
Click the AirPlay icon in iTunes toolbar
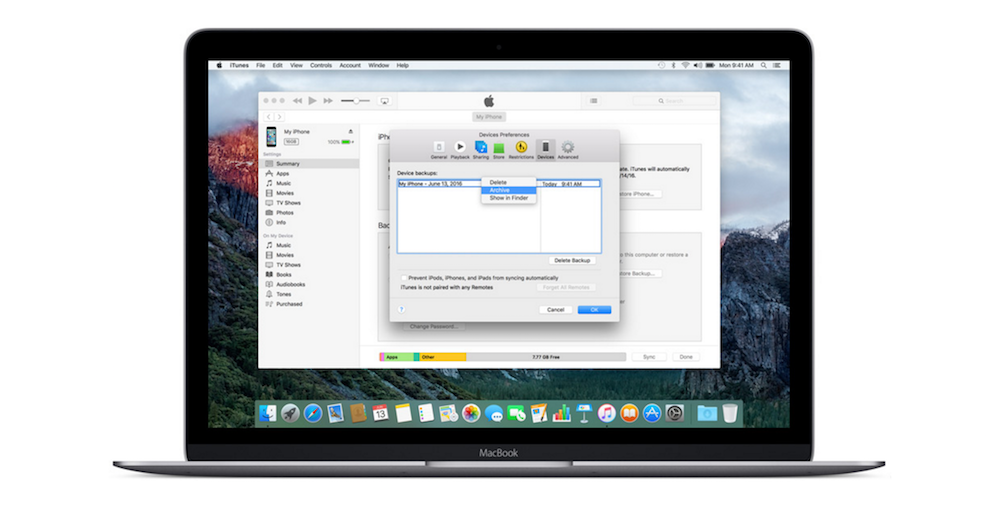click(385, 101)
